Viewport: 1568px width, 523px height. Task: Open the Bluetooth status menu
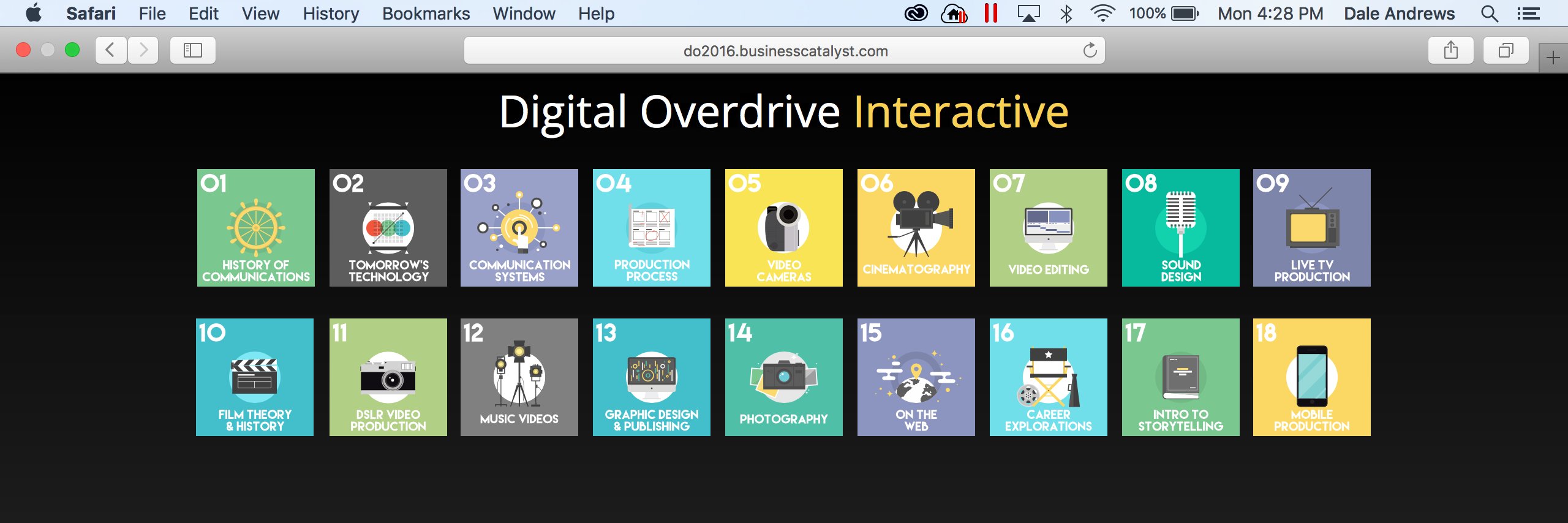tap(1066, 13)
